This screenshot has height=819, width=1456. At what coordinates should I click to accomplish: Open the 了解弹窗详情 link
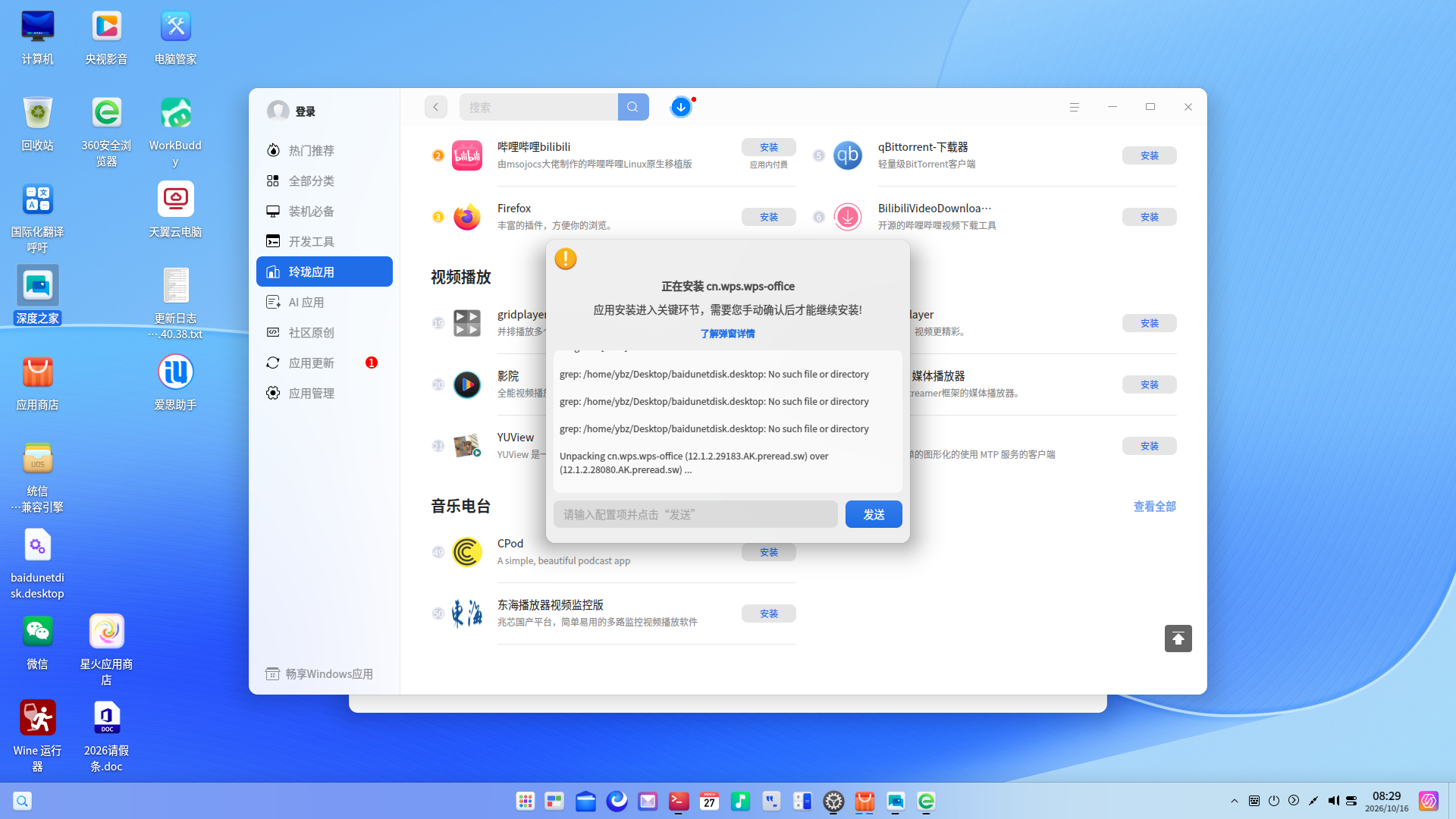(x=727, y=334)
